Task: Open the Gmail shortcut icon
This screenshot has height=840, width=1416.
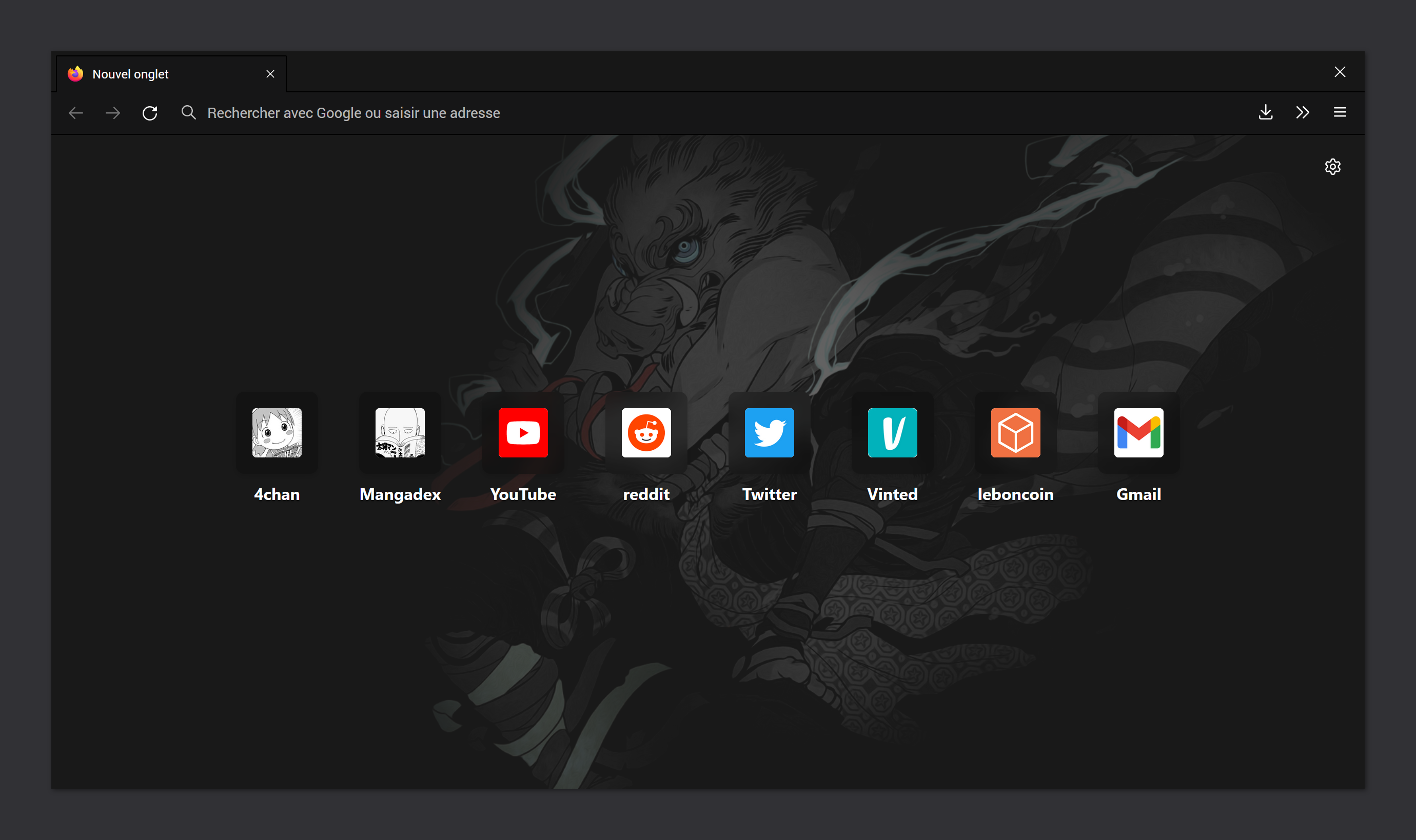Action: [x=1138, y=433]
